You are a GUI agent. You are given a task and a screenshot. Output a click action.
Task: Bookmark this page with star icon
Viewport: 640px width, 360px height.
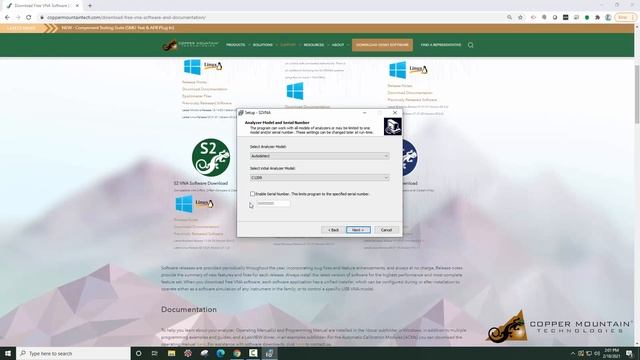pyautogui.click(x=520, y=18)
